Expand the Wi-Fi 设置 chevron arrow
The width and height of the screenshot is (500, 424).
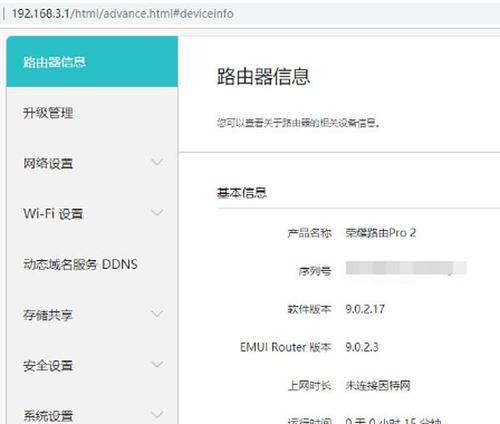tap(157, 213)
